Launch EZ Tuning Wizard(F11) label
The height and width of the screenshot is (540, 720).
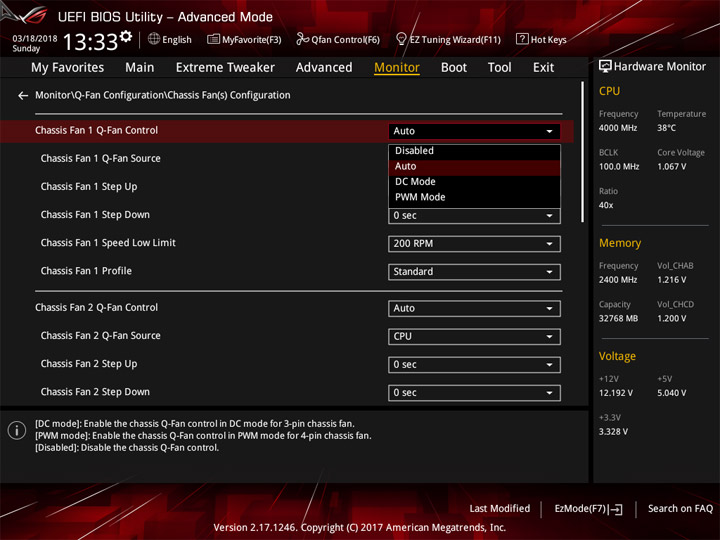[455, 40]
